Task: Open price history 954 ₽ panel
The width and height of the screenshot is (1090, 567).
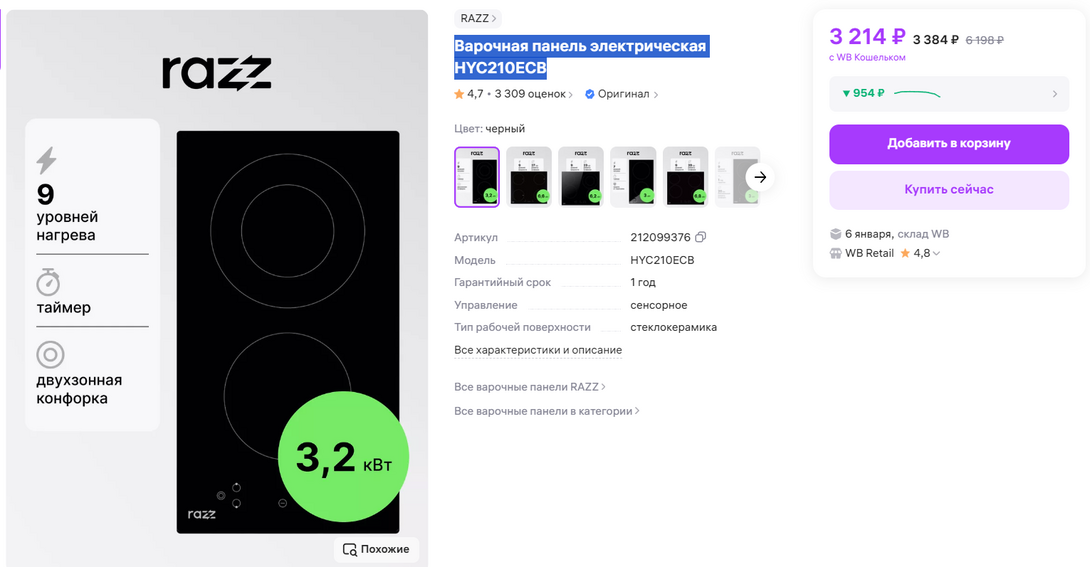Action: click(949, 94)
